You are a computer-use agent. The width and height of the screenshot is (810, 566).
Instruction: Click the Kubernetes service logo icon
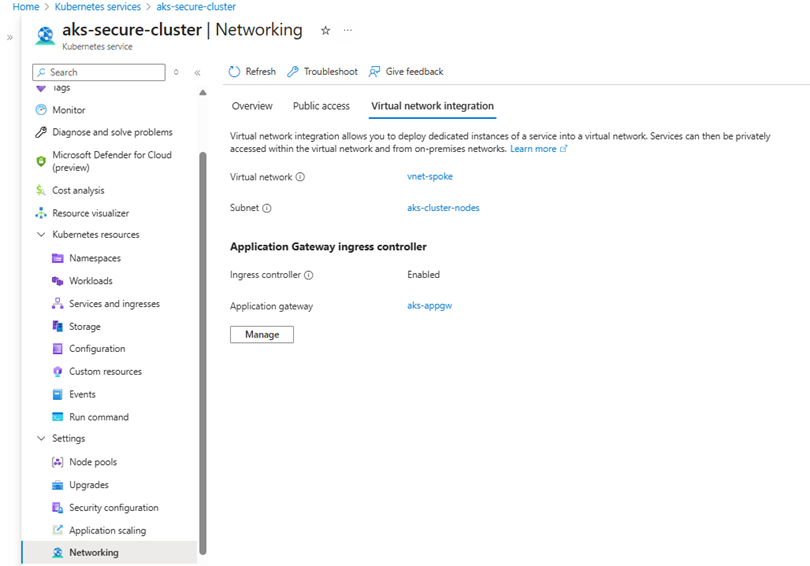(45, 36)
